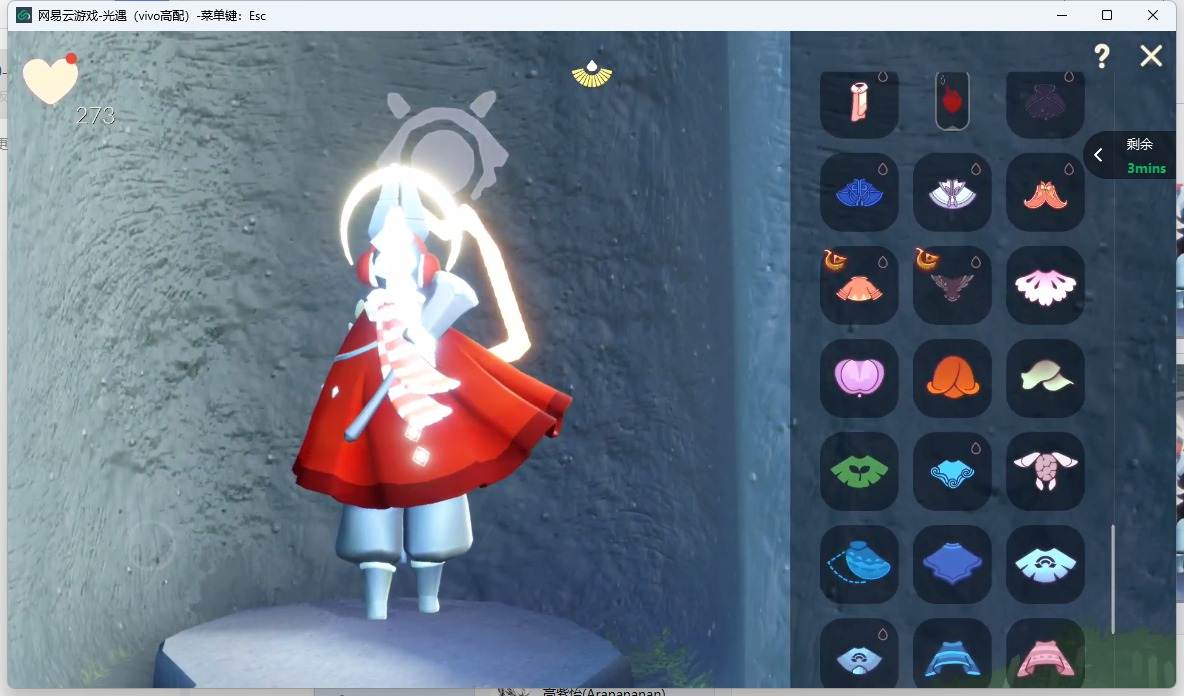Open the help question mark
This screenshot has height=696, width=1184.
pyautogui.click(x=1102, y=56)
